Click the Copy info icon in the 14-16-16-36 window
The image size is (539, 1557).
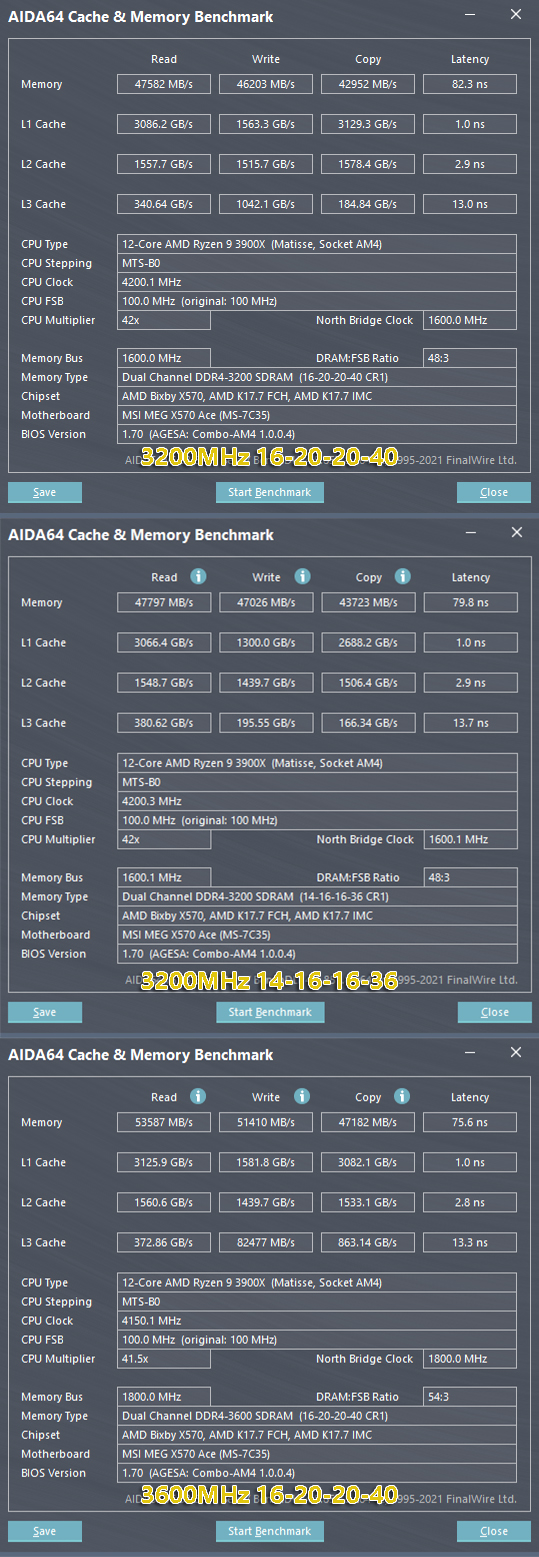pos(402,577)
